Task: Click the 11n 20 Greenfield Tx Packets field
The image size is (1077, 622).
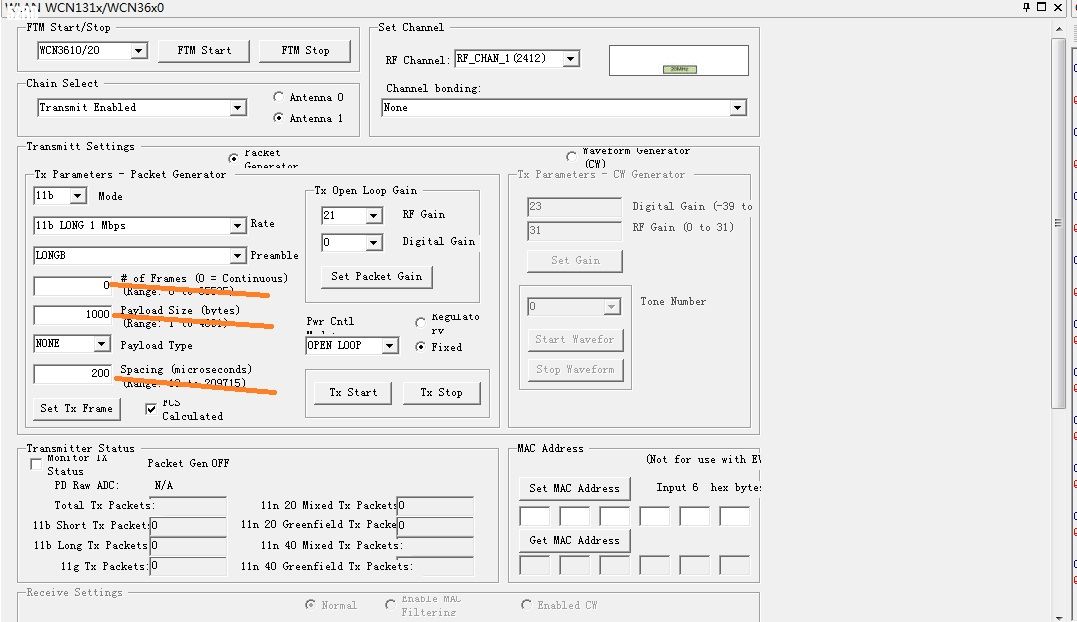Action: click(x=435, y=526)
